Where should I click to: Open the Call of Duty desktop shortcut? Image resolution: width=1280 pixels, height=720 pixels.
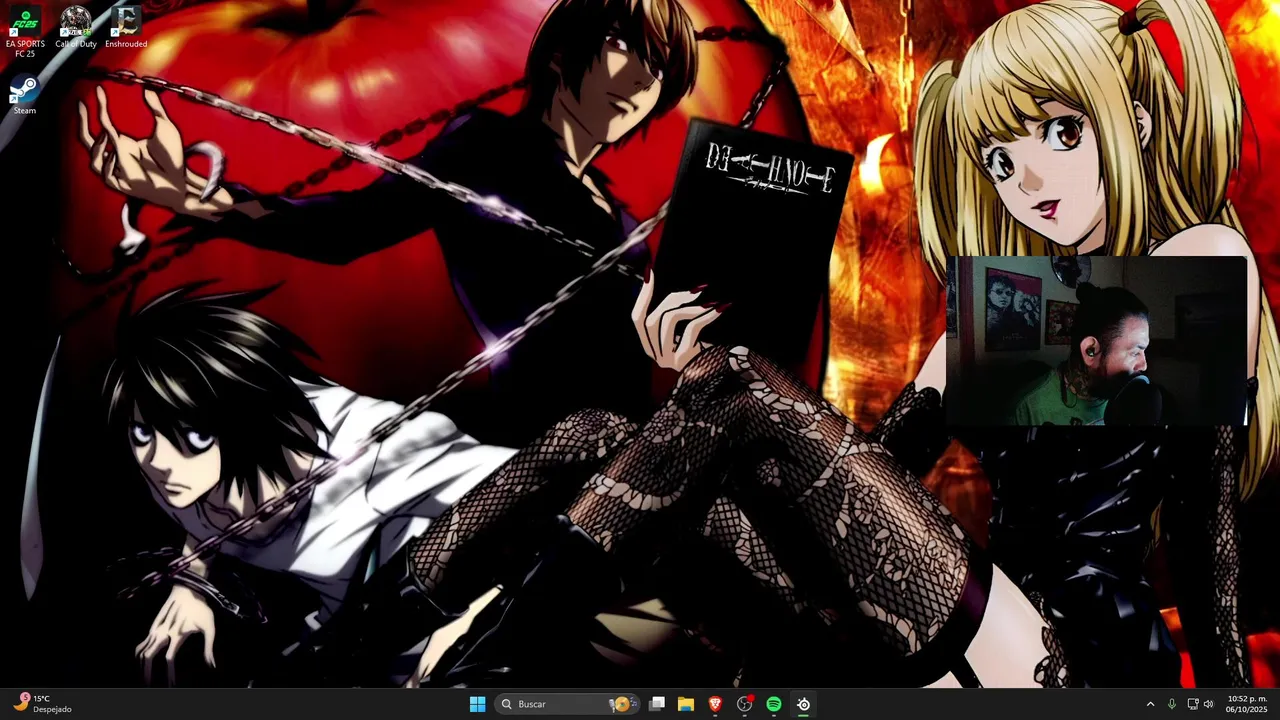point(76,27)
